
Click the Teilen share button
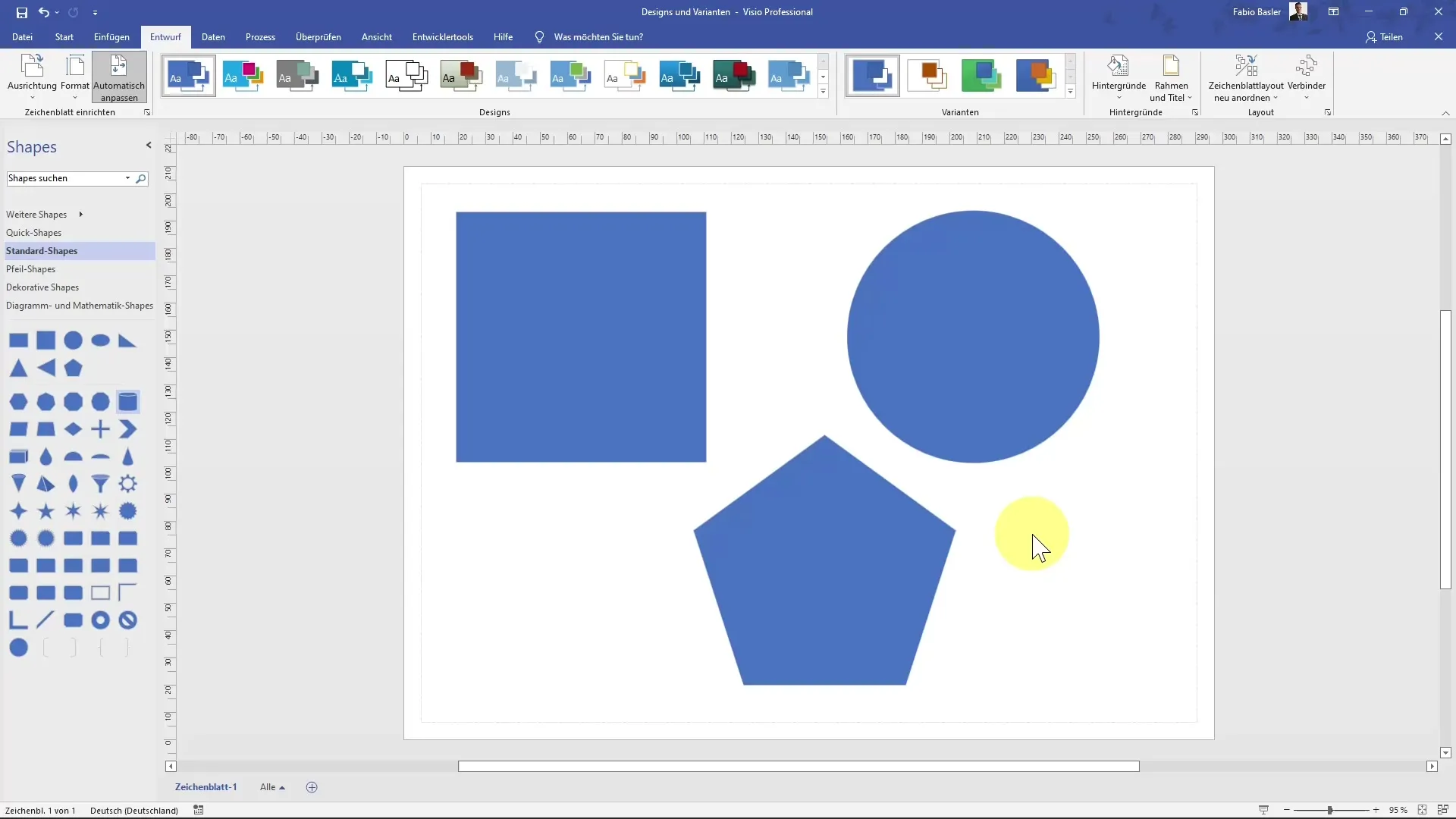tap(1384, 37)
